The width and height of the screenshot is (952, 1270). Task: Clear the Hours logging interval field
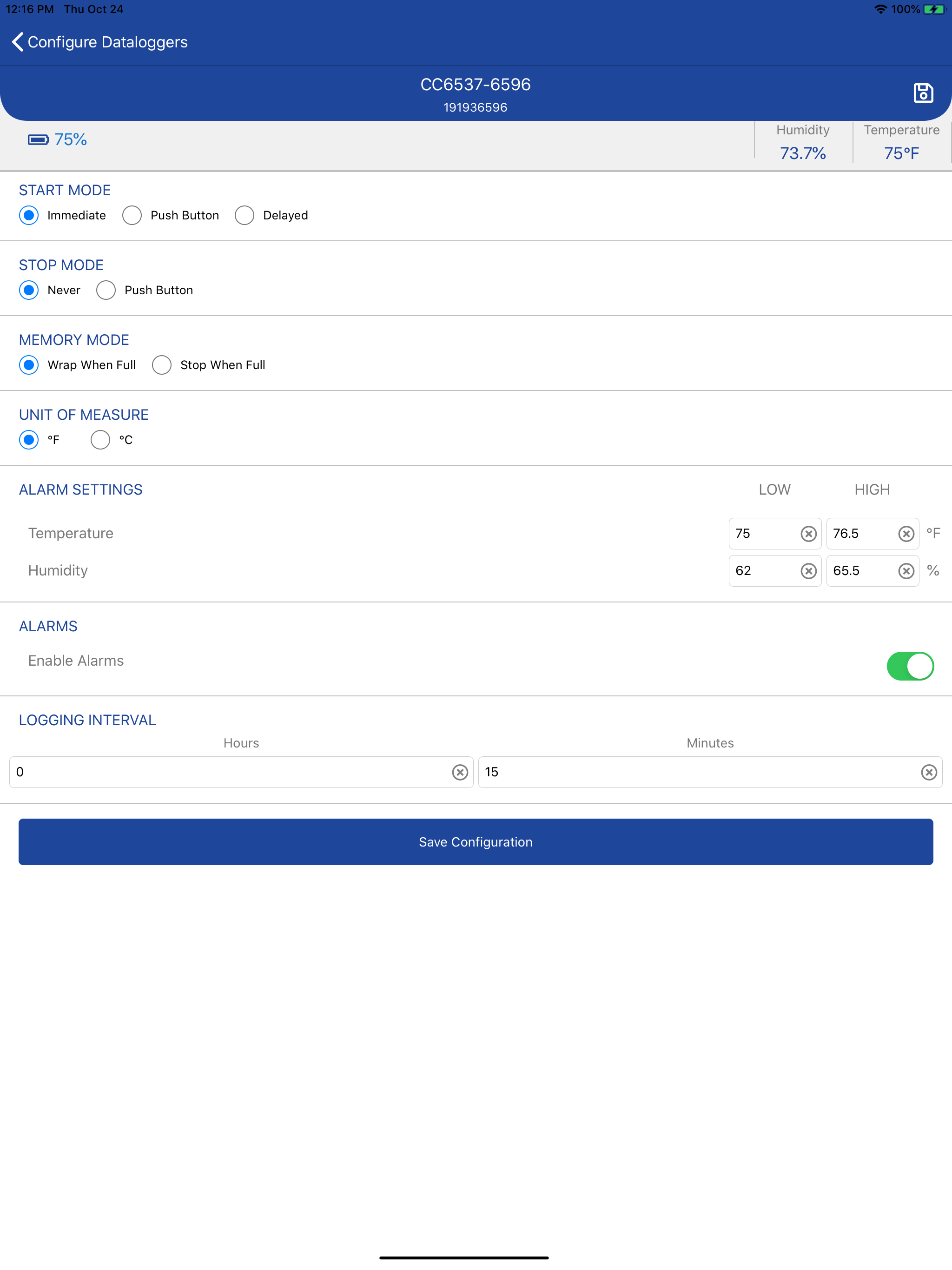click(x=459, y=772)
